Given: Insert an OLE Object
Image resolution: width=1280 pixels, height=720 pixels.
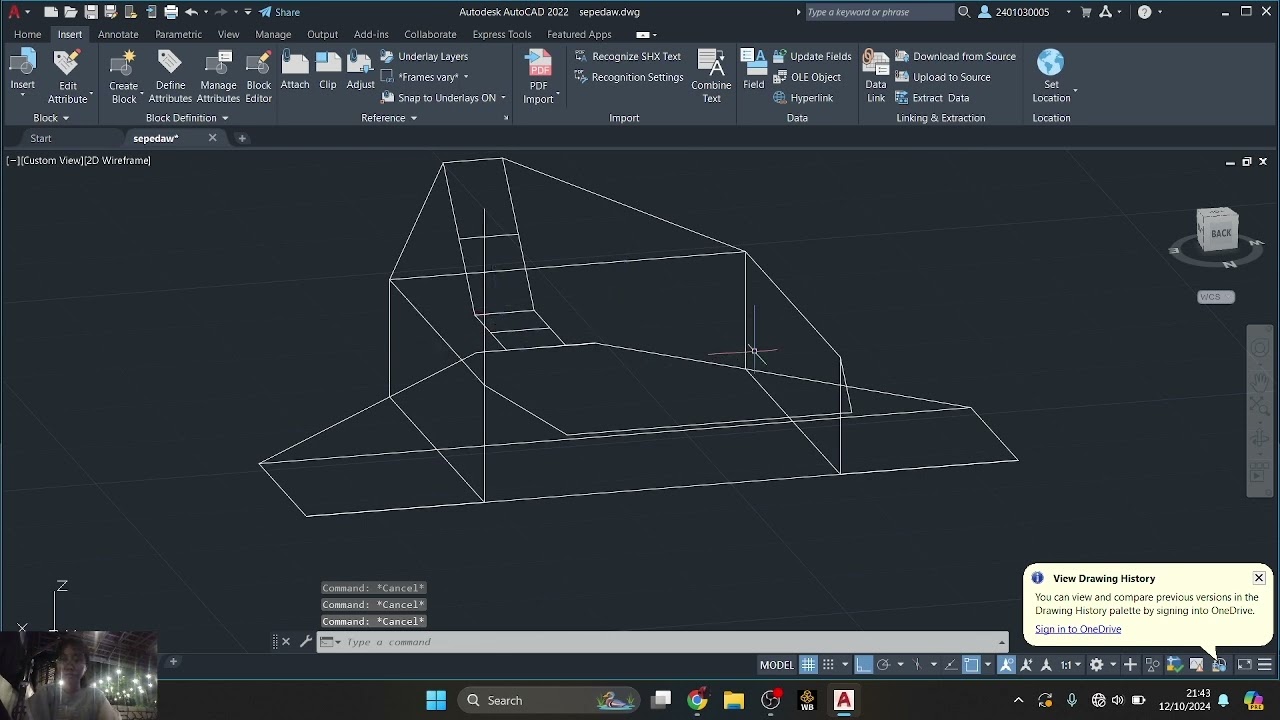Looking at the screenshot, I should coord(807,77).
